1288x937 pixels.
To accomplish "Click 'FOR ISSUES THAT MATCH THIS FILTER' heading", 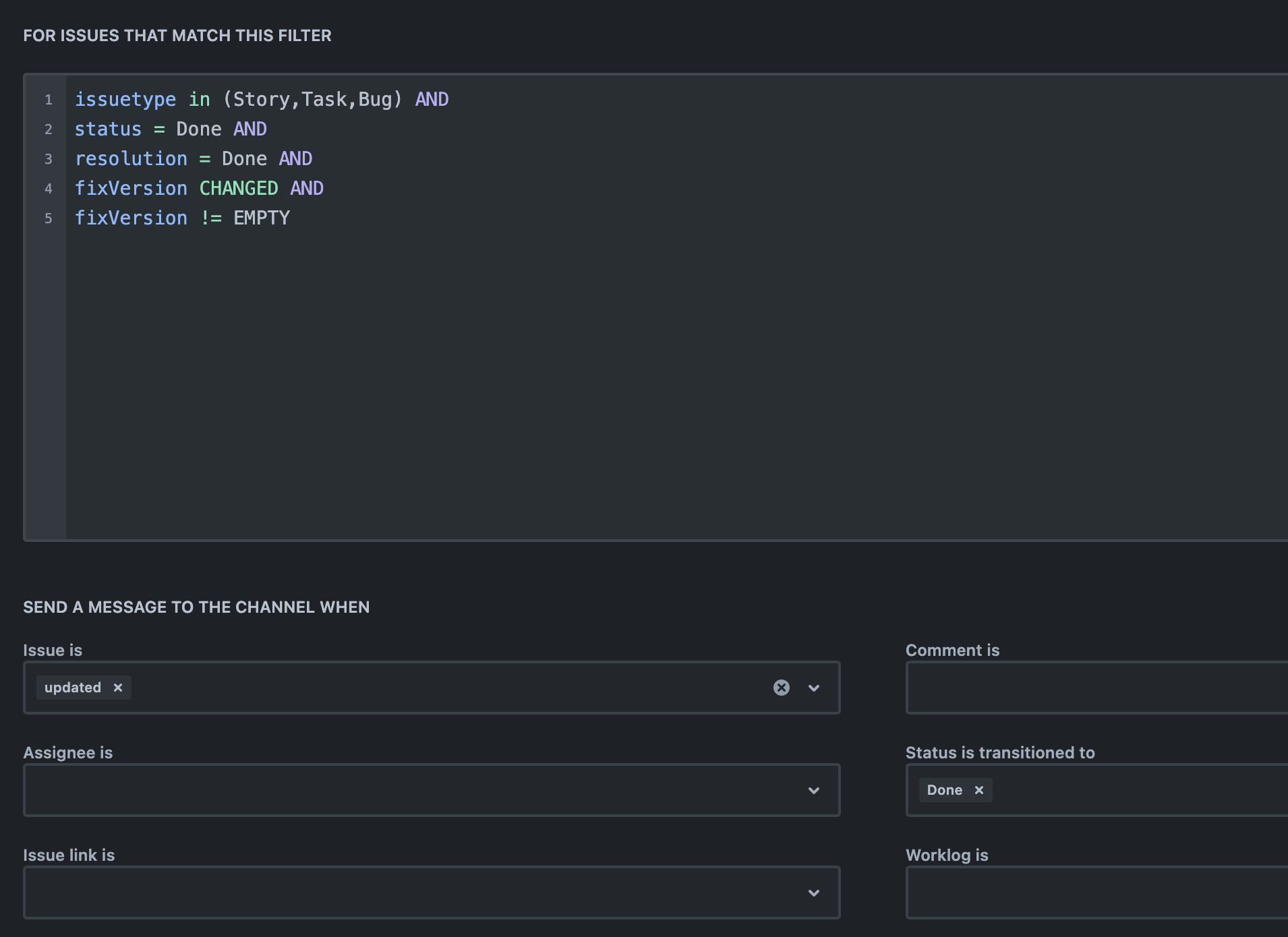I will 177,36.
